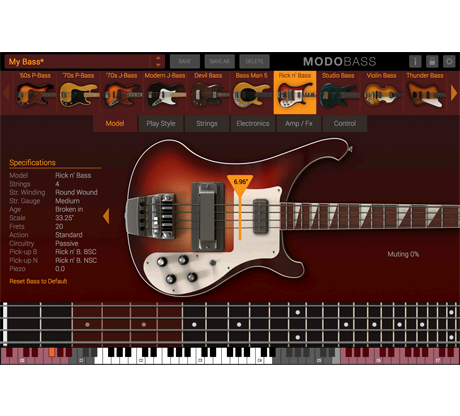Click the Delete preset button
The image size is (460, 416).
click(254, 61)
